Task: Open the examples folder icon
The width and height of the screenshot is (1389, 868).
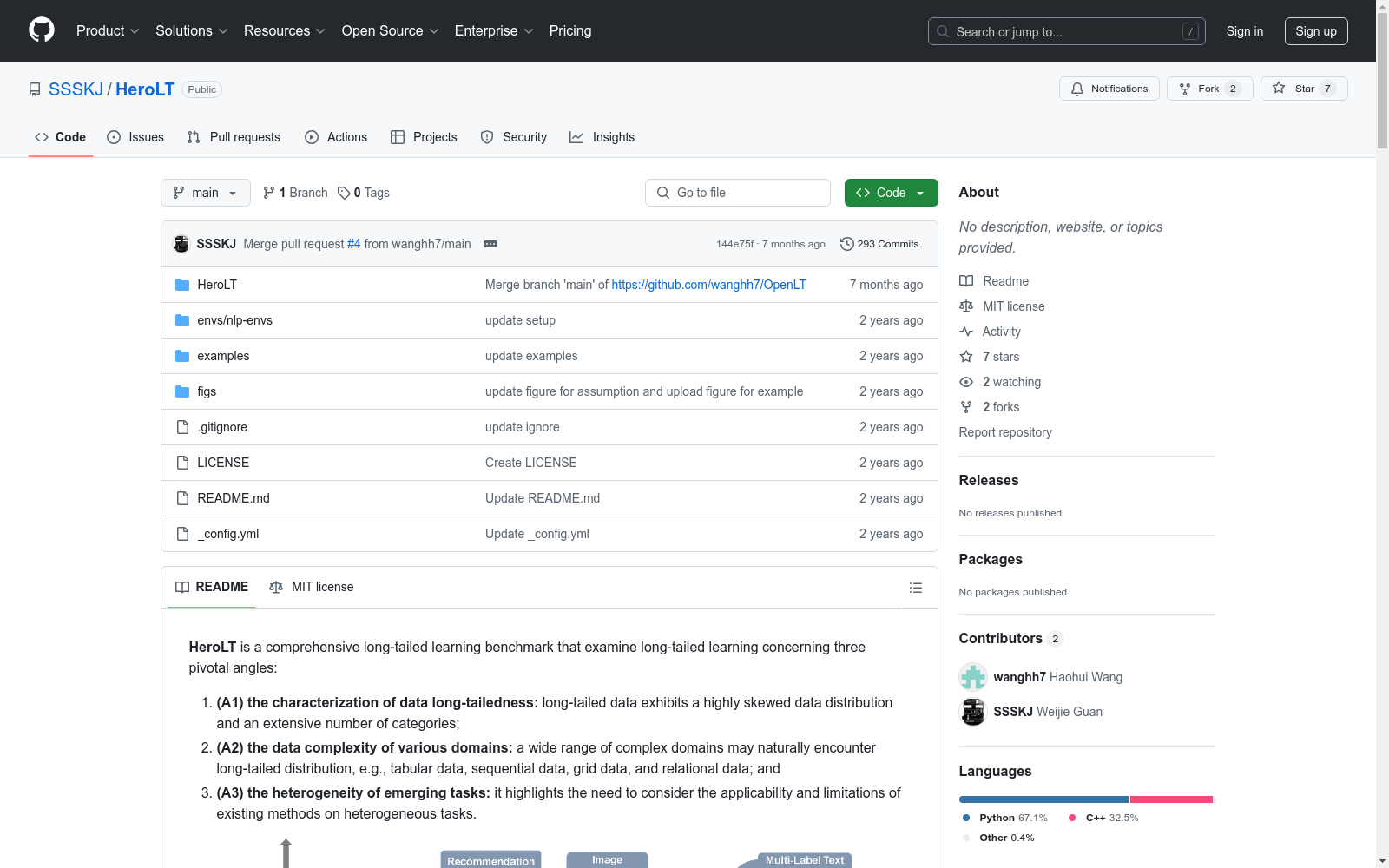Action: [x=182, y=356]
